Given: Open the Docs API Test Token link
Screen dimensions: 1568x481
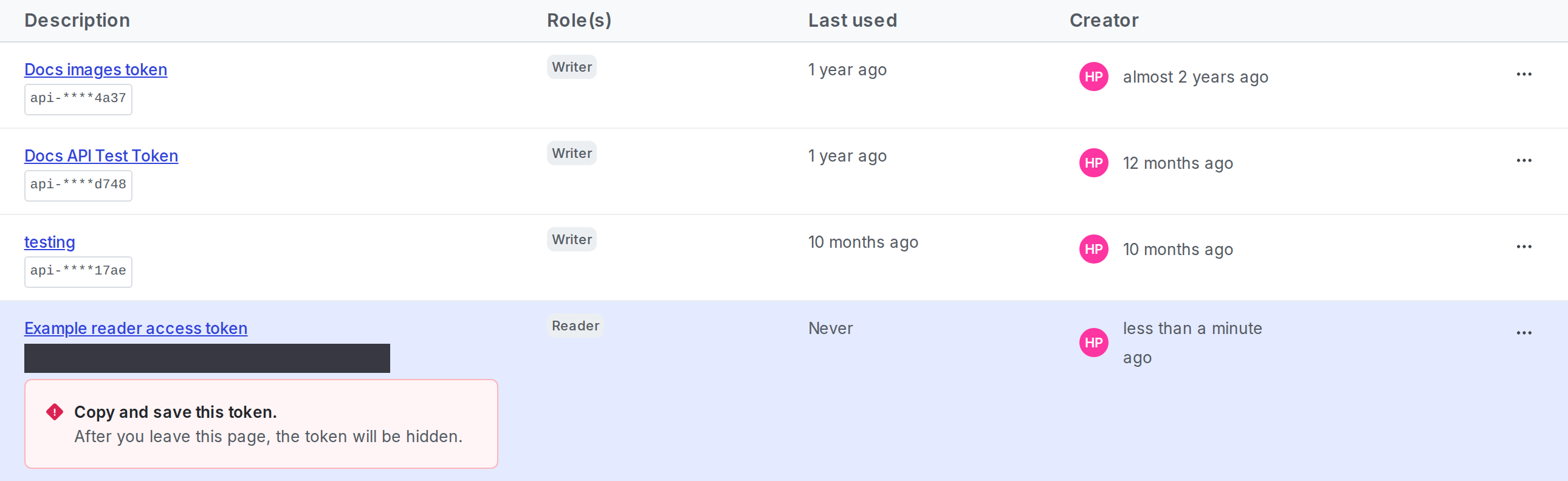Looking at the screenshot, I should coord(101,156).
